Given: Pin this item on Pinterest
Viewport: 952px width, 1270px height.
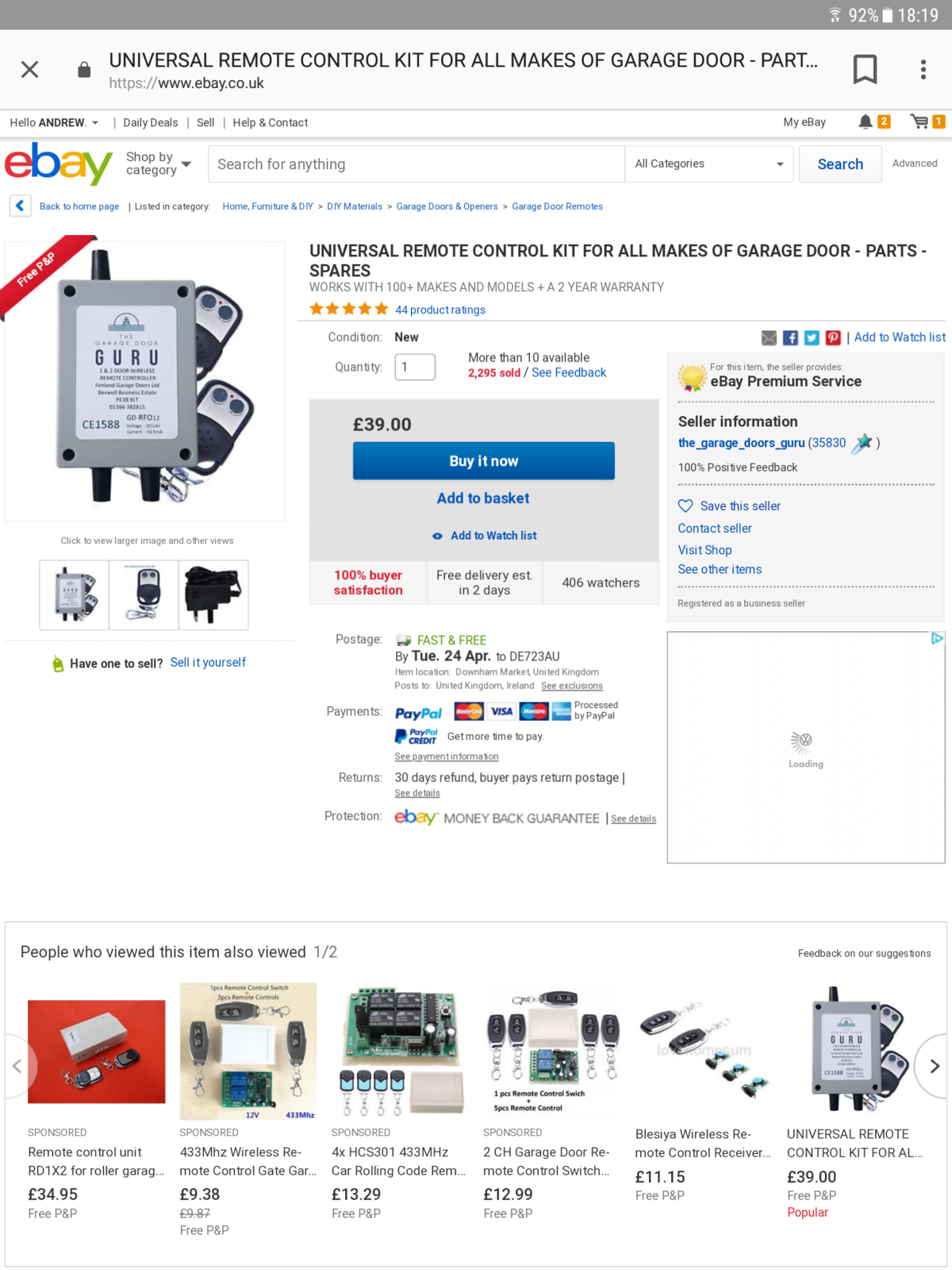Looking at the screenshot, I should (x=833, y=338).
